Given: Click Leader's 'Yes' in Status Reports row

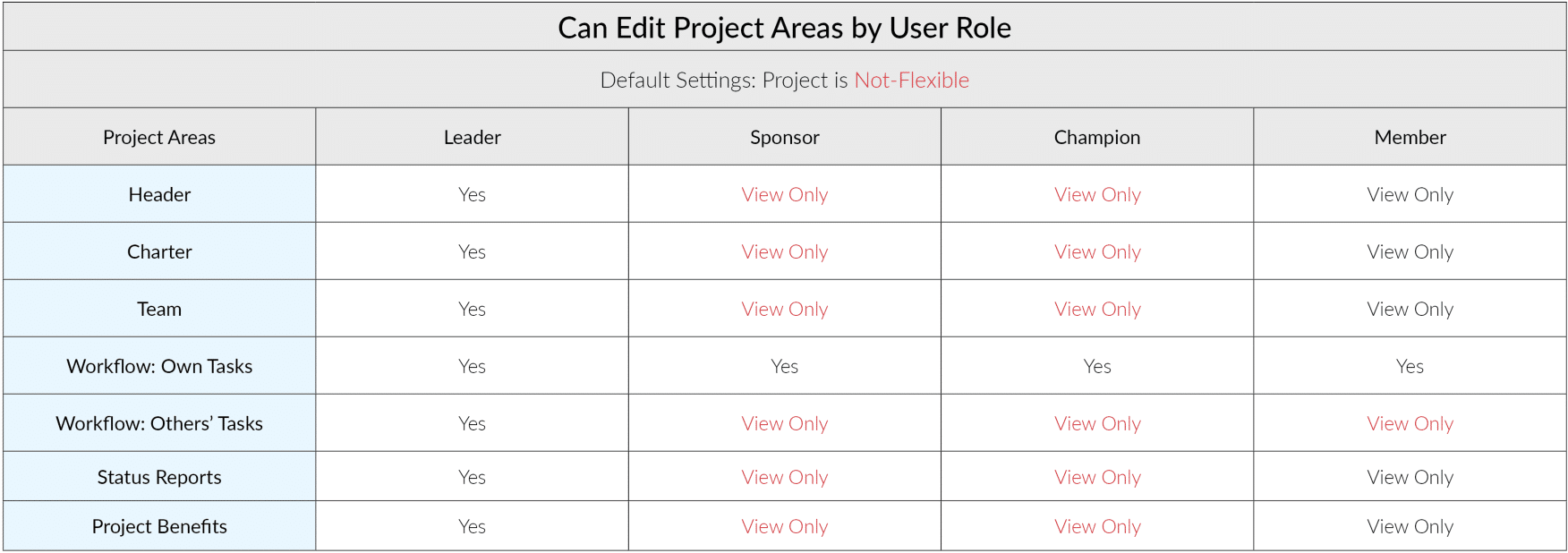Looking at the screenshot, I should [472, 477].
